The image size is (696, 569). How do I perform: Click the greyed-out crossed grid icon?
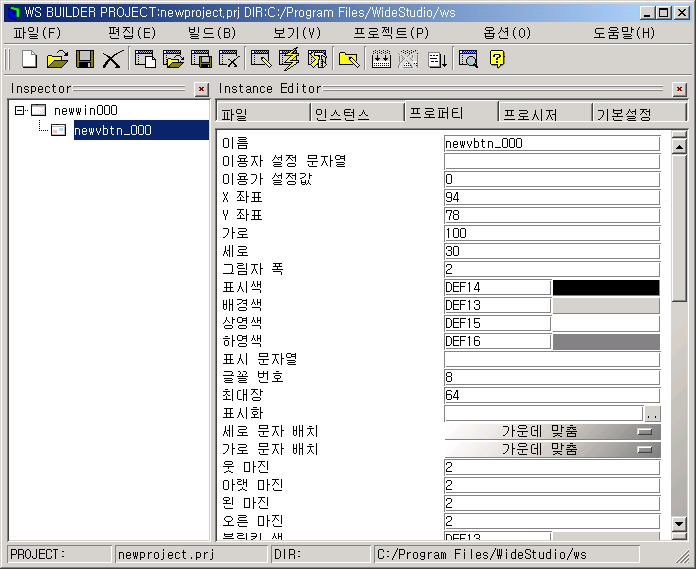pyautogui.click(x=408, y=59)
